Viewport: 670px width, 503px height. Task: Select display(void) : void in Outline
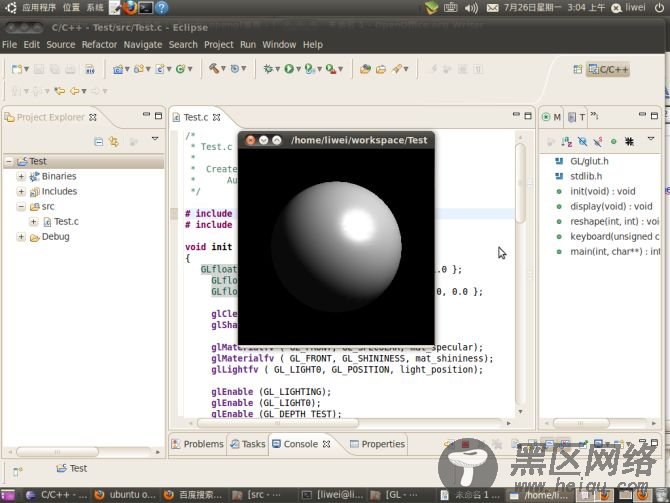[611, 206]
